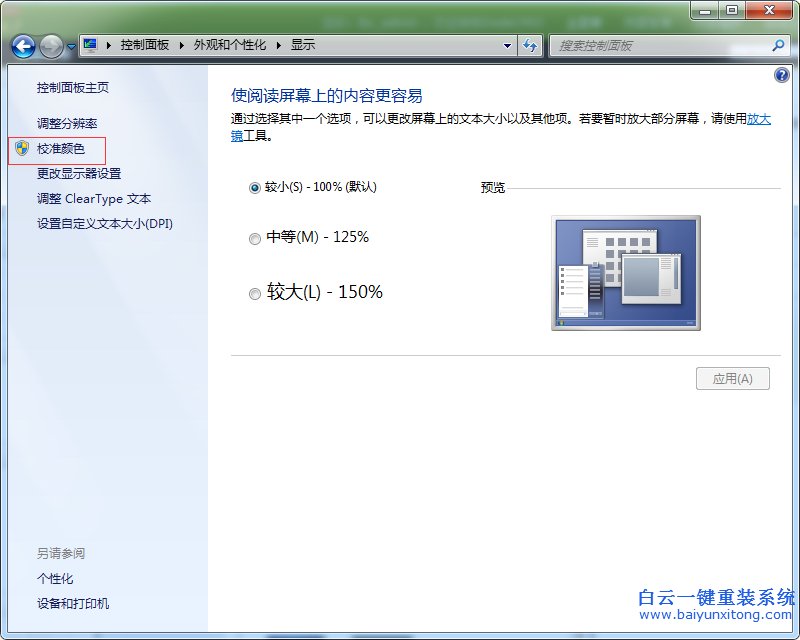The height and width of the screenshot is (640, 800).
Task: Click the search magnifier icon
Action: pyautogui.click(x=777, y=46)
